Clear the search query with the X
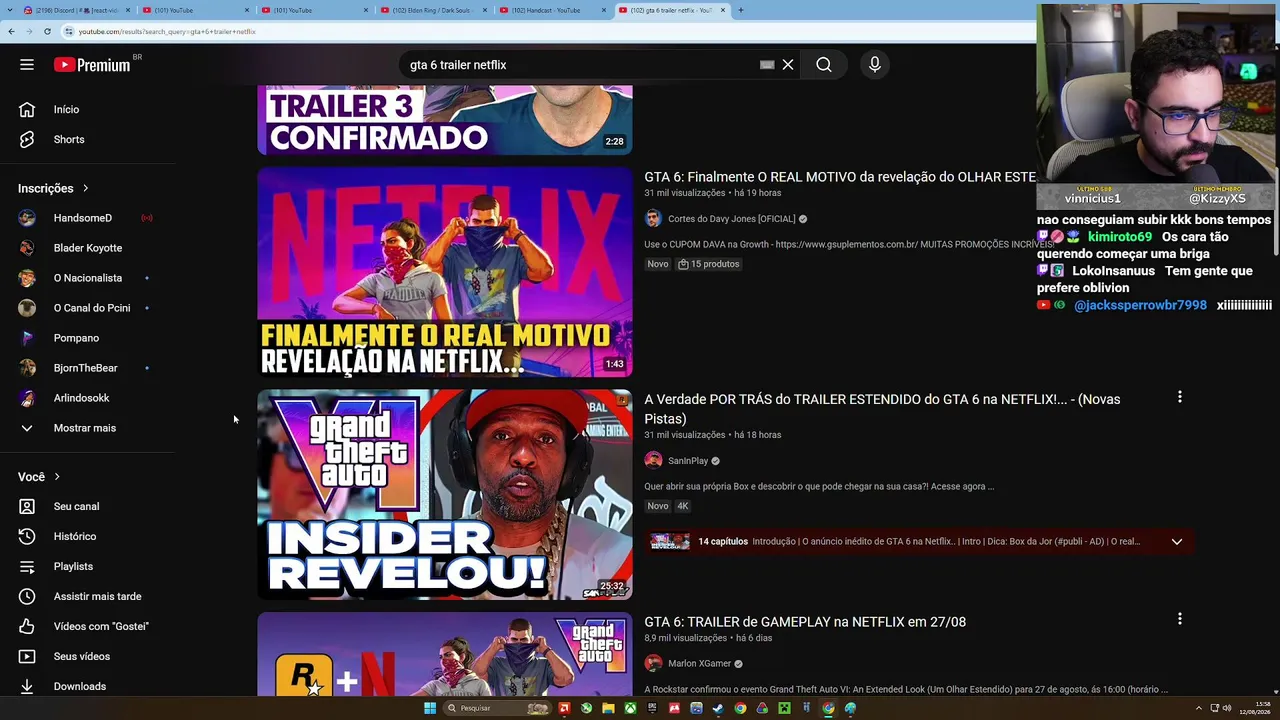This screenshot has height=720, width=1280. click(x=788, y=65)
